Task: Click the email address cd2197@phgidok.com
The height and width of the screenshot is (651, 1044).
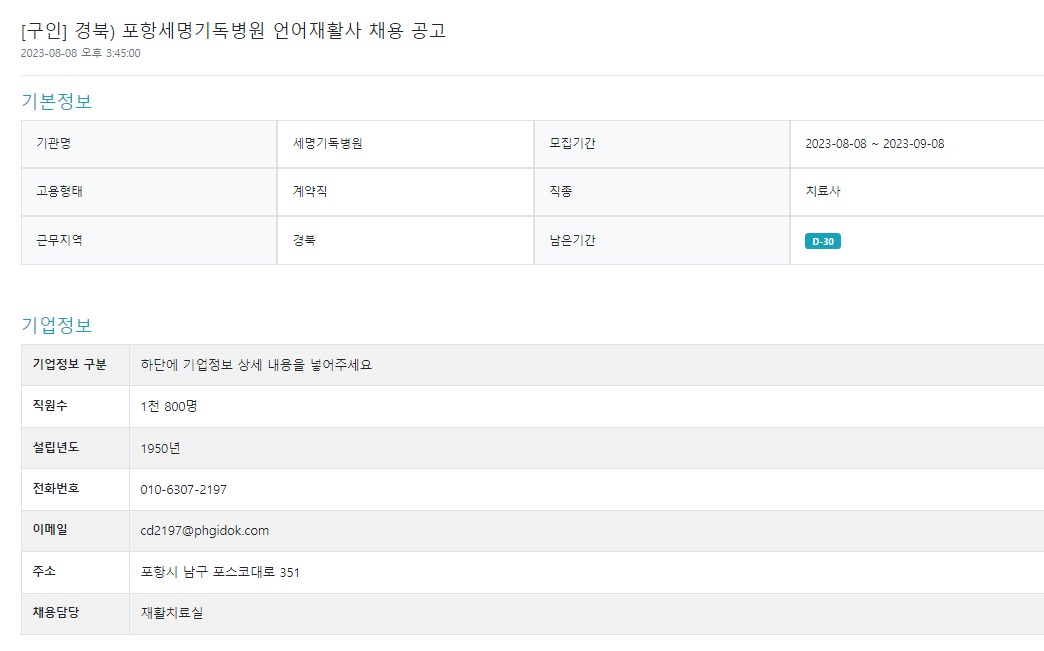Action: point(205,531)
